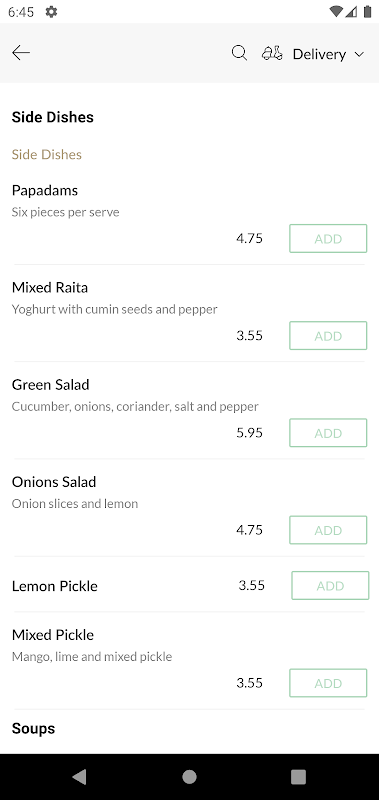Open the Delivery order type selector
This screenshot has height=800, width=379.
[319, 54]
